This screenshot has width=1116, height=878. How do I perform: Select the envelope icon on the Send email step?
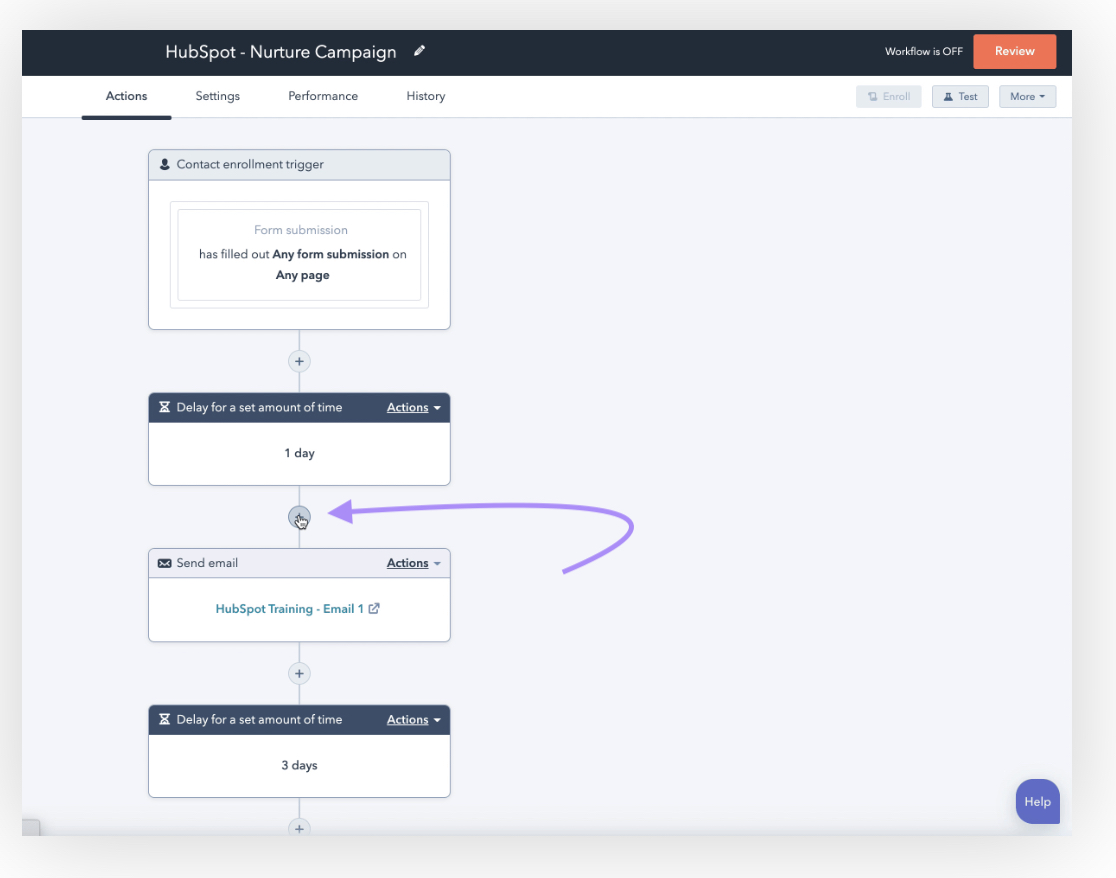(165, 562)
